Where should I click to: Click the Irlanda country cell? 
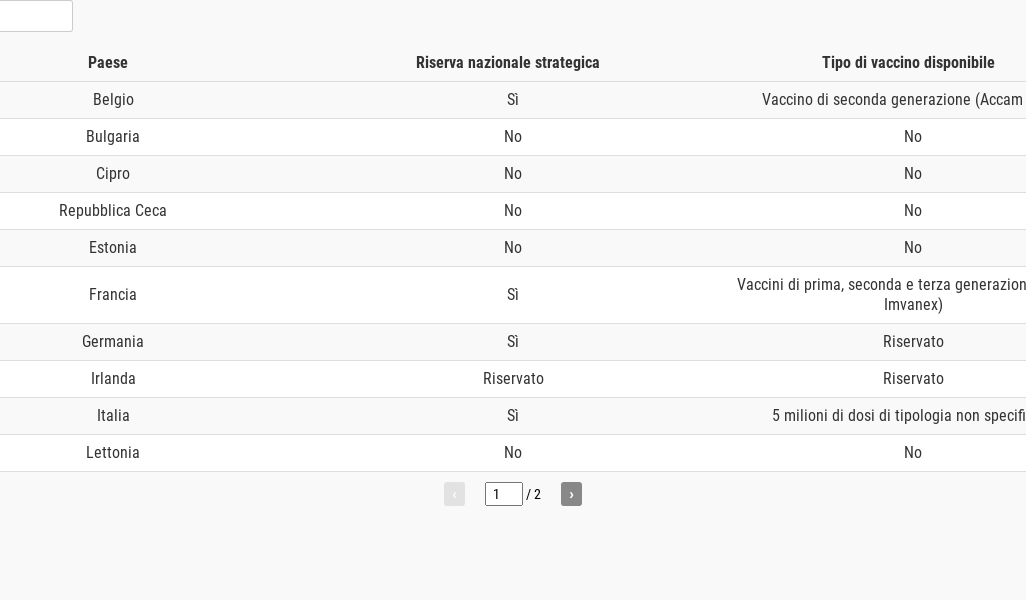pyautogui.click(x=113, y=379)
